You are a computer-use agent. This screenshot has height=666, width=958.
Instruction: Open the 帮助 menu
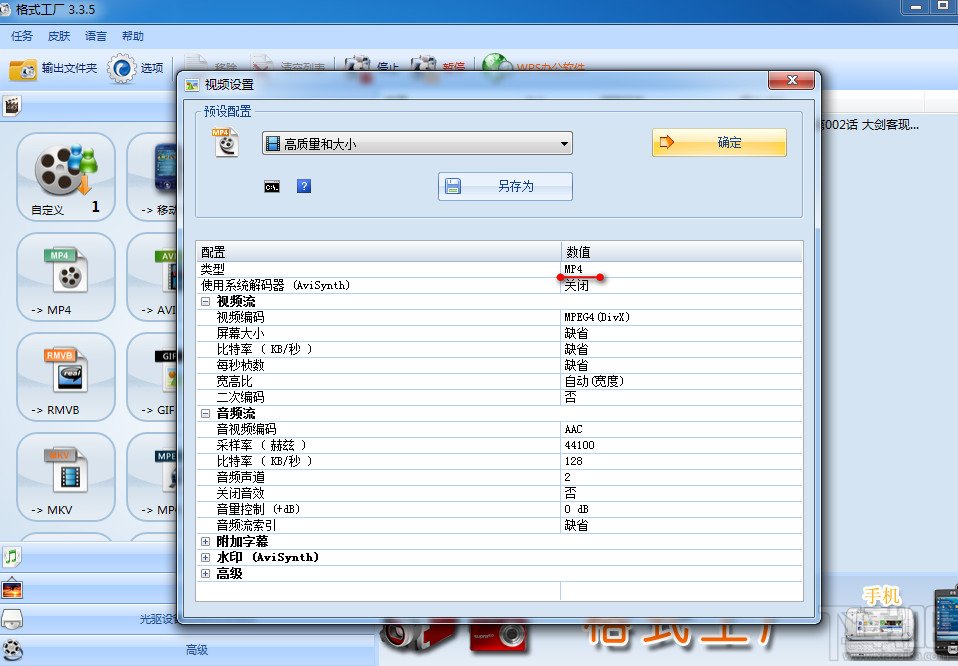pos(133,36)
